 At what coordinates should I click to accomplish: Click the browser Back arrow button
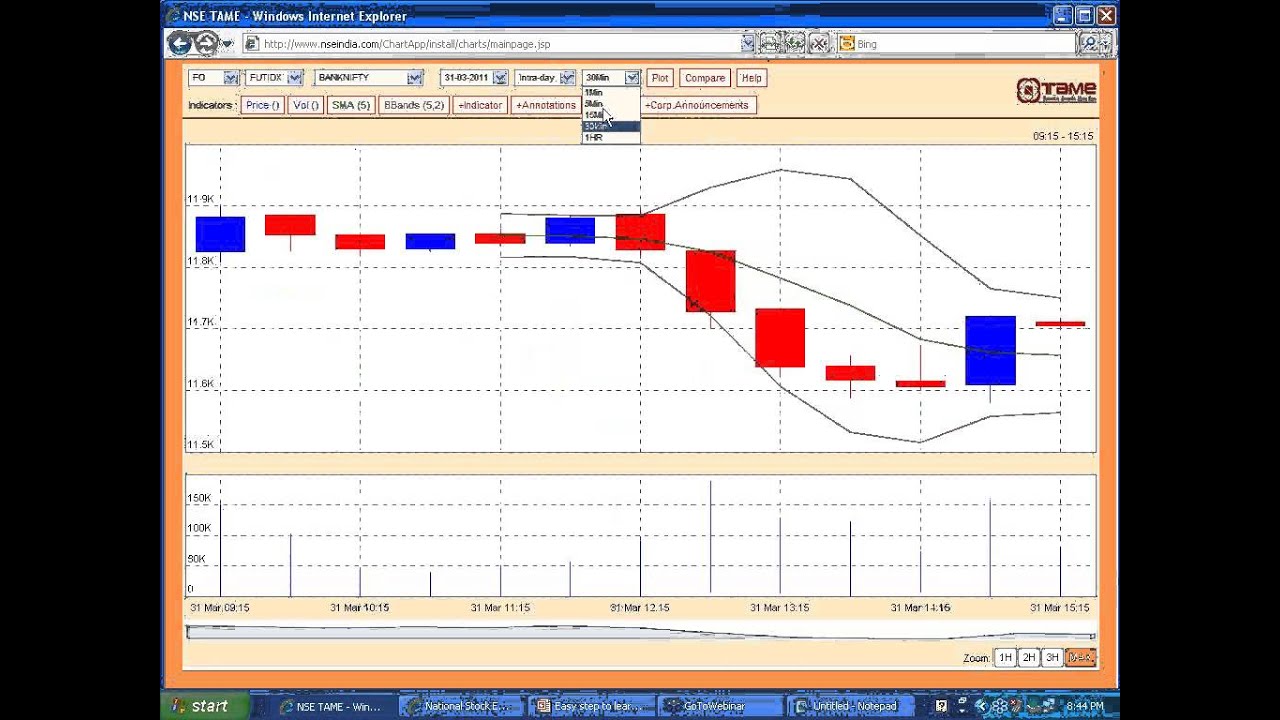[x=180, y=43]
